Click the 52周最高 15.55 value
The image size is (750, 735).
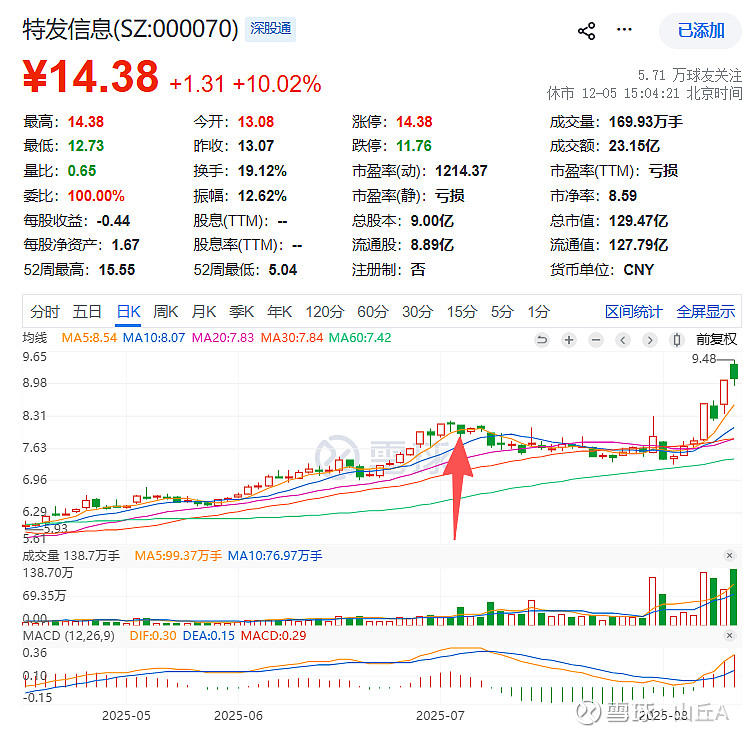117,270
